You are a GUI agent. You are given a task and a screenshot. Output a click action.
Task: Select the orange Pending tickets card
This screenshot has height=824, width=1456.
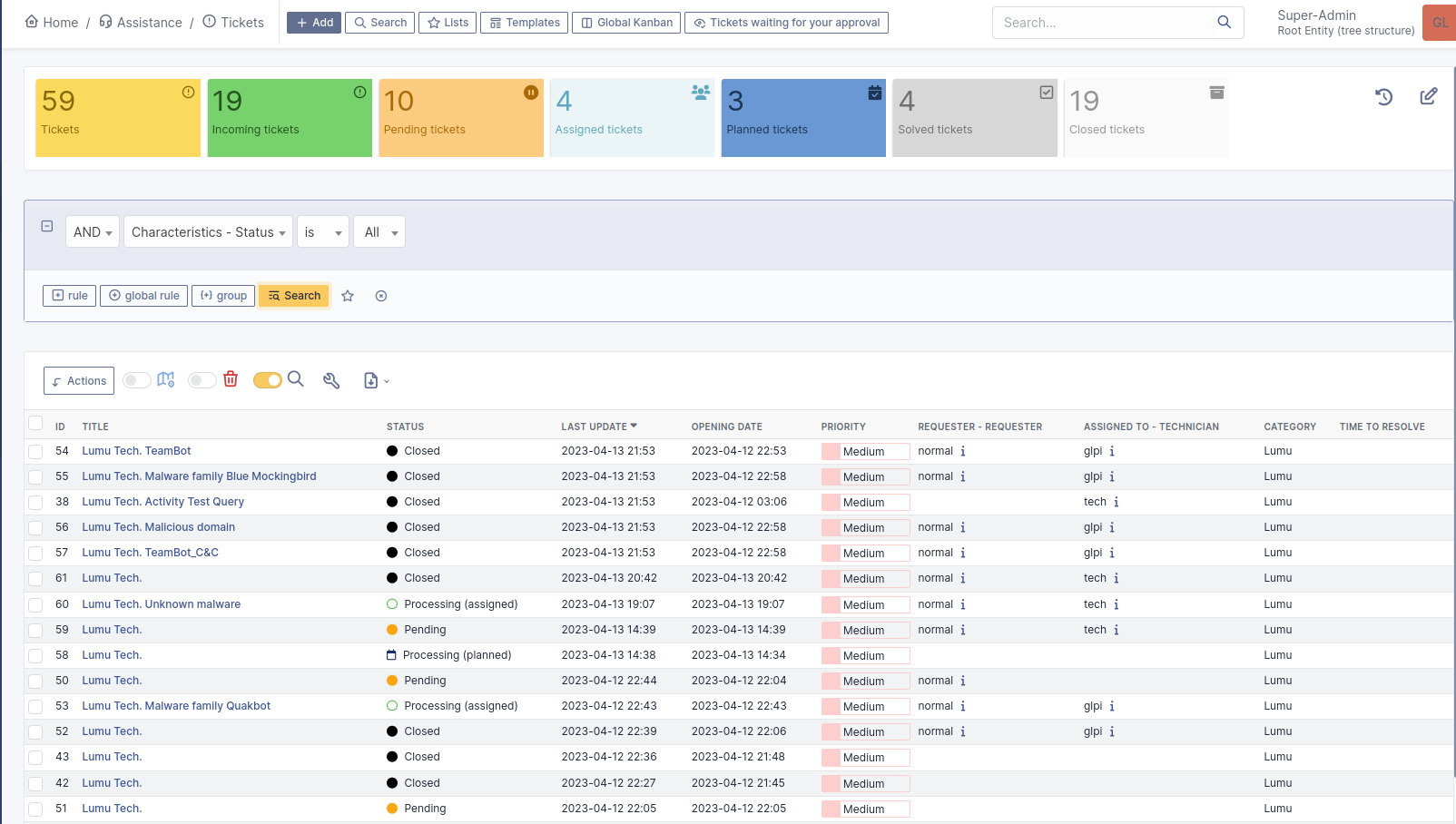click(x=460, y=118)
